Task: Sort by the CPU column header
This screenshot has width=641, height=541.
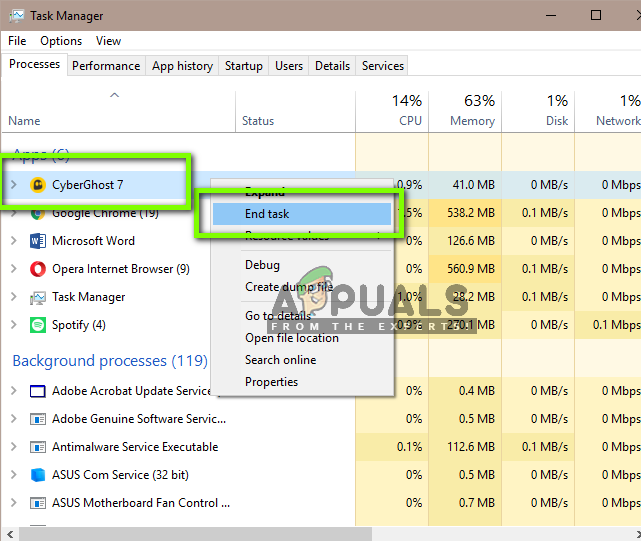Action: (392, 111)
